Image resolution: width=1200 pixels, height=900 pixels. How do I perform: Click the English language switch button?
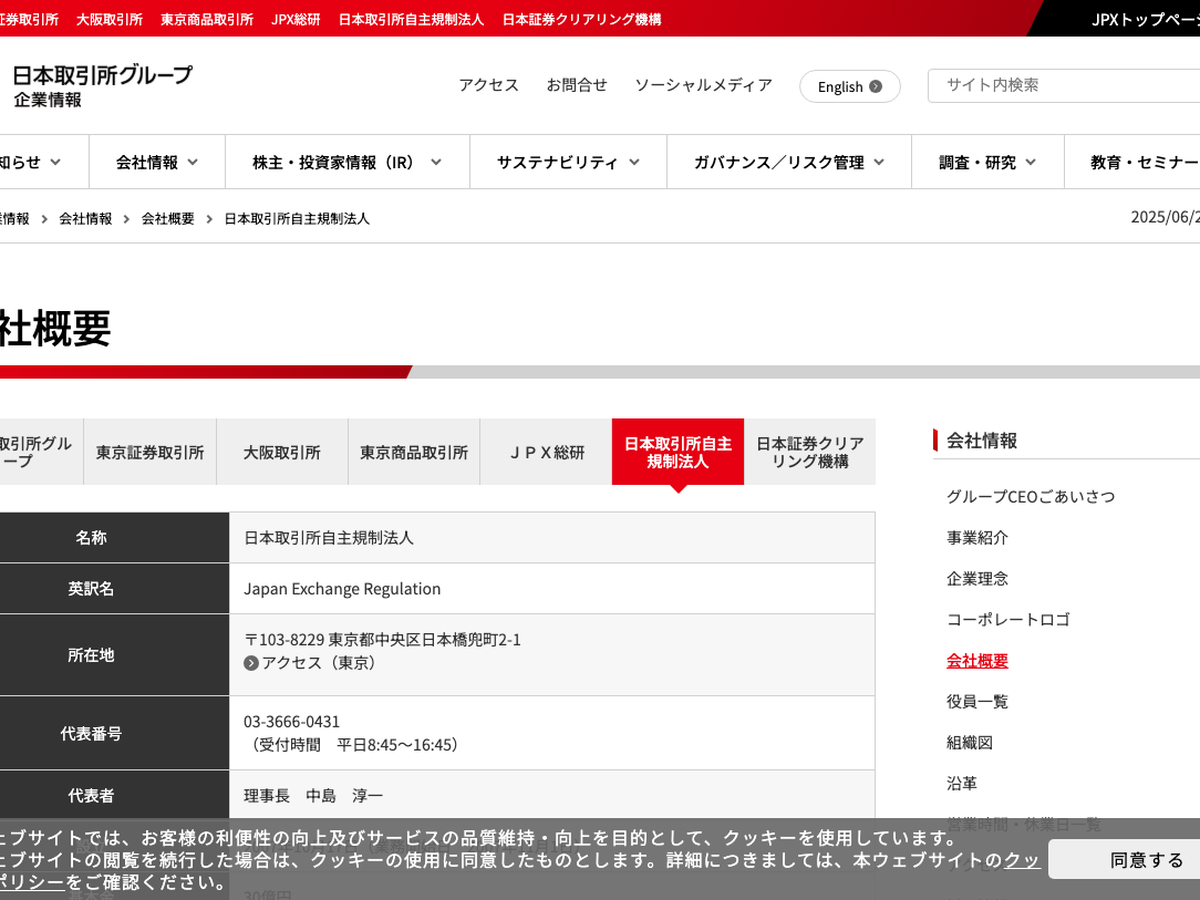click(x=849, y=87)
